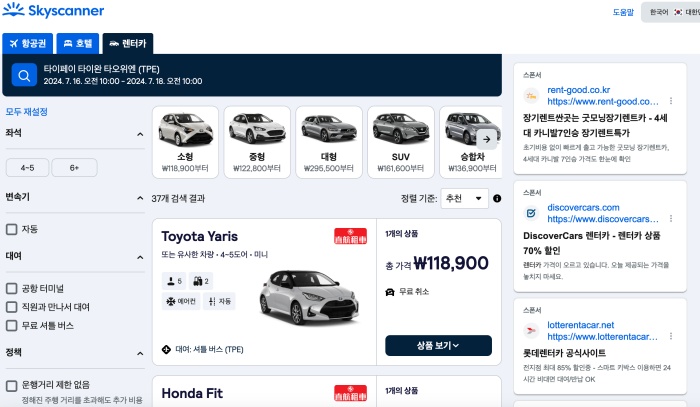Enable the 공항 터미널 checkbox
The width and height of the screenshot is (700, 407).
[12, 289]
